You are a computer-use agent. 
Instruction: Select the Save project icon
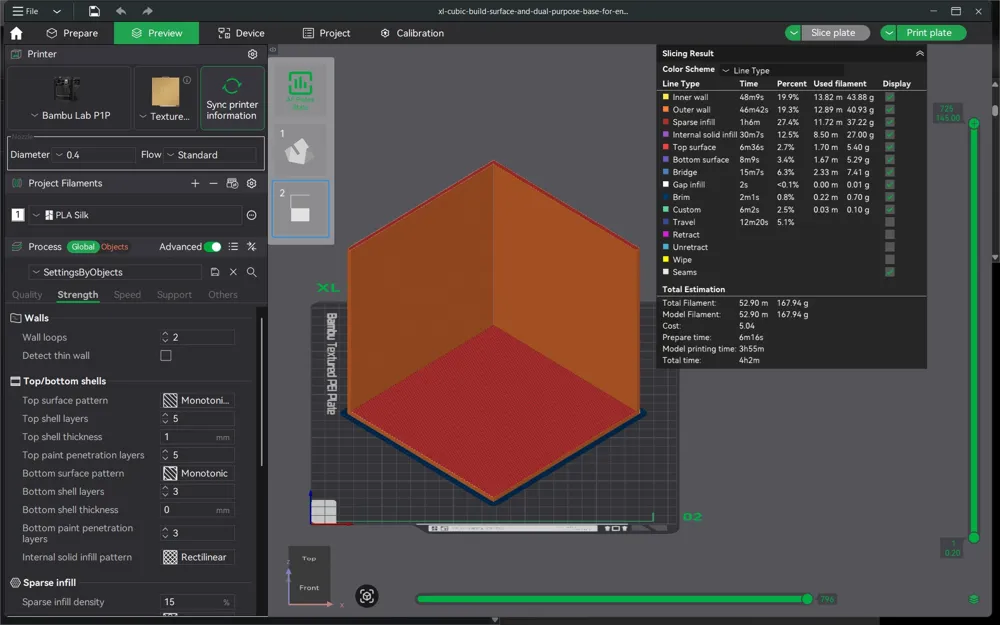[x=92, y=10]
